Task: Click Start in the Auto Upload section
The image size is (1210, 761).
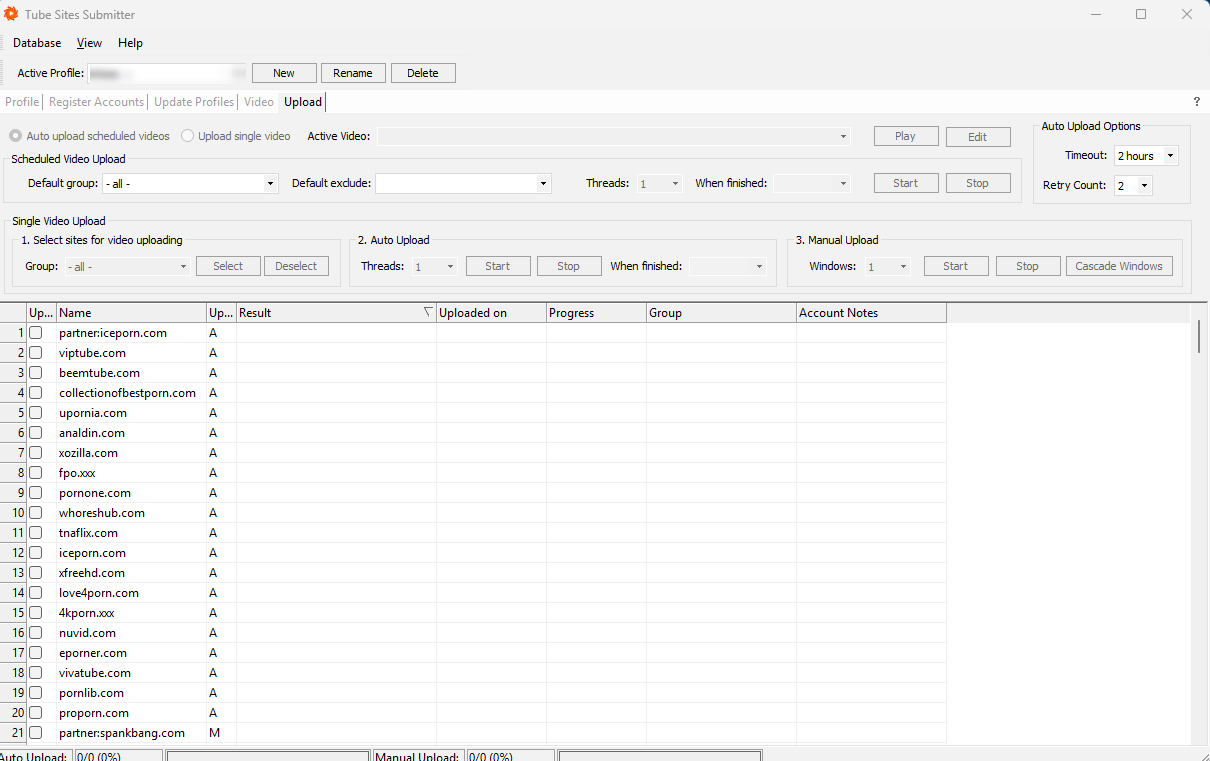Action: point(498,266)
